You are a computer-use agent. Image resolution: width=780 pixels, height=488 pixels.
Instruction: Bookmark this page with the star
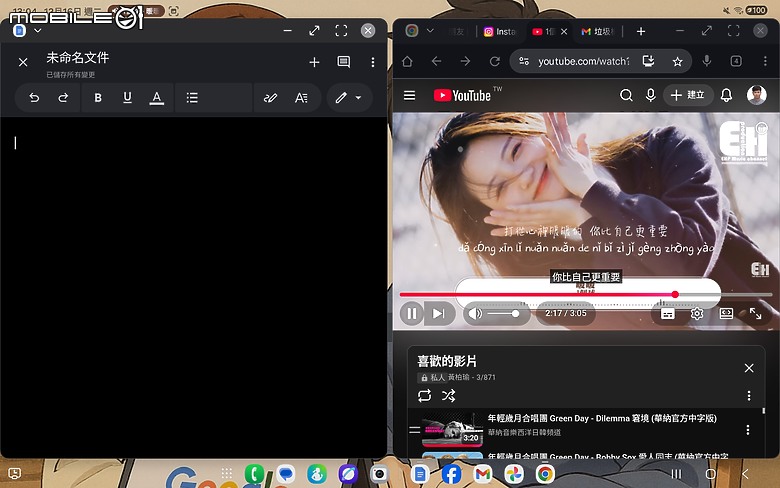677,62
